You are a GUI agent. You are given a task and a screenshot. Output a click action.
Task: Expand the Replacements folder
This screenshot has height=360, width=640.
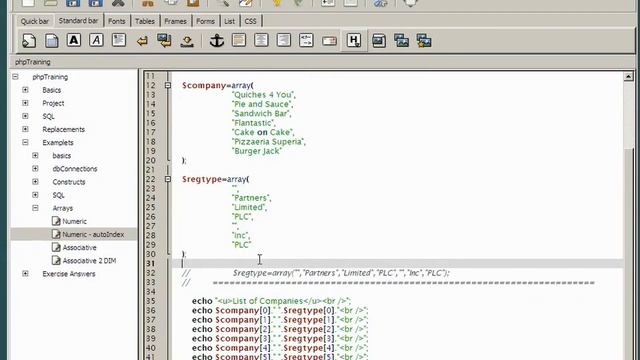point(25,129)
